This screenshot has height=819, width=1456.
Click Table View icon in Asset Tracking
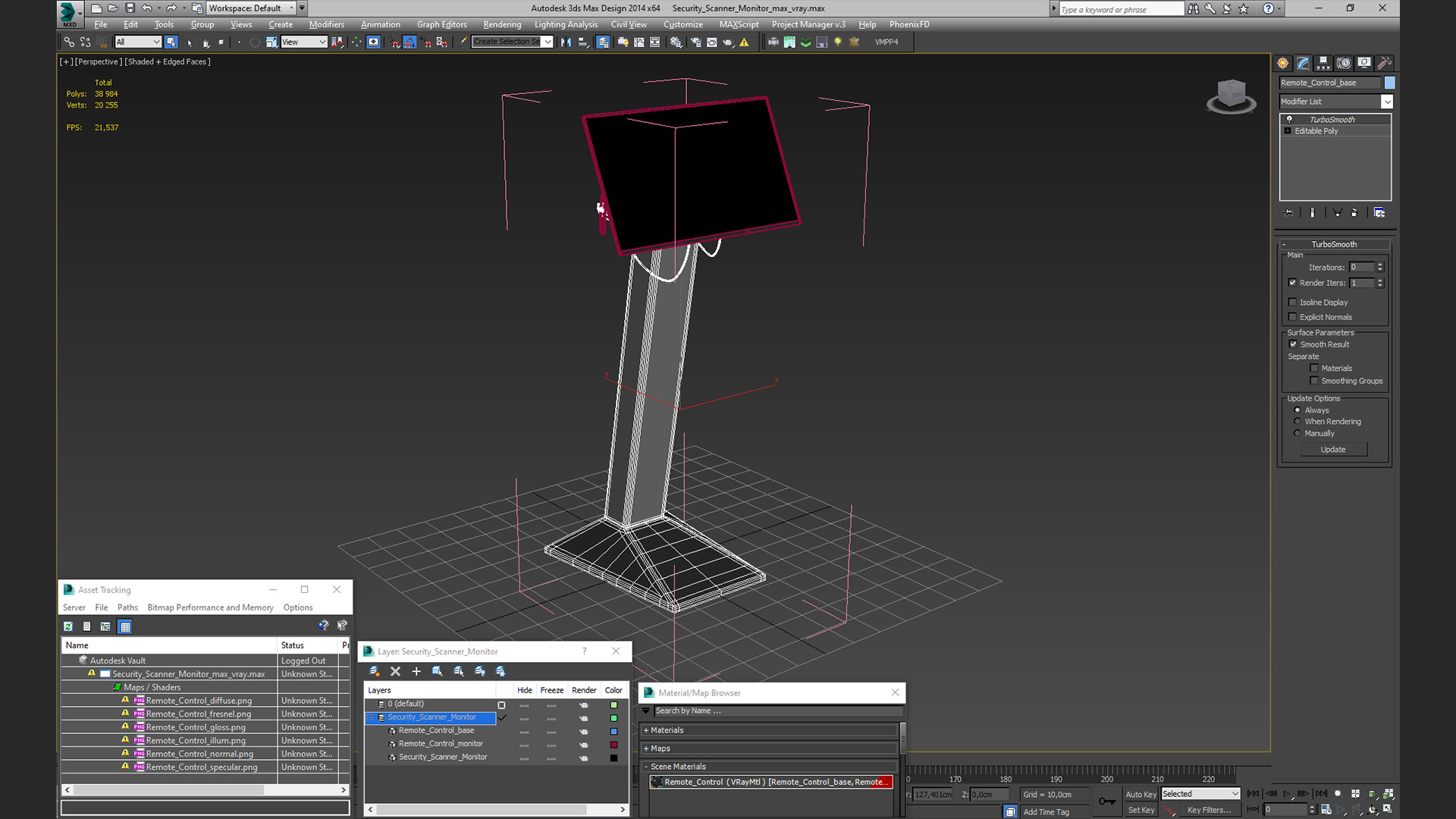point(125,626)
